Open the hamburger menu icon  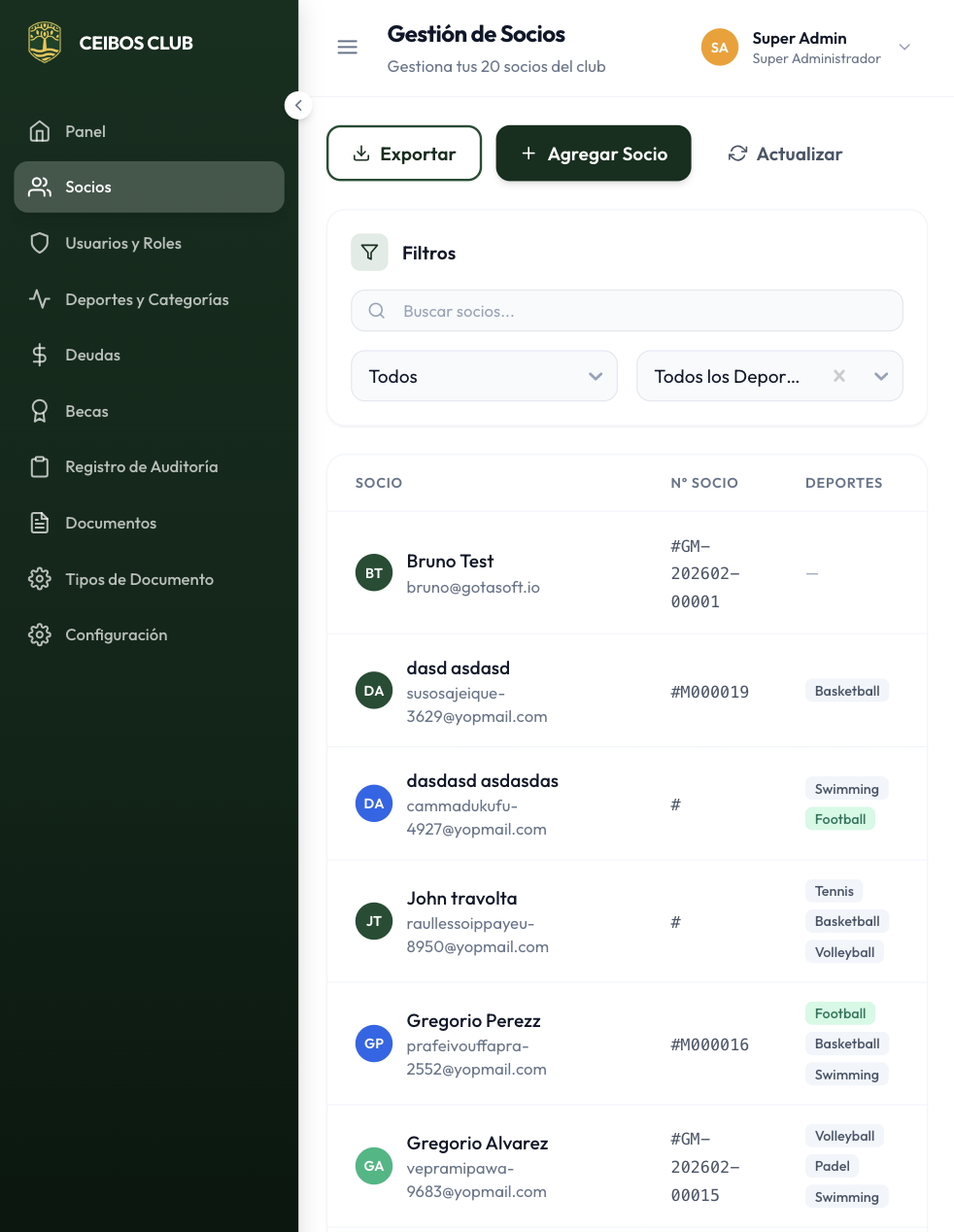click(x=347, y=48)
